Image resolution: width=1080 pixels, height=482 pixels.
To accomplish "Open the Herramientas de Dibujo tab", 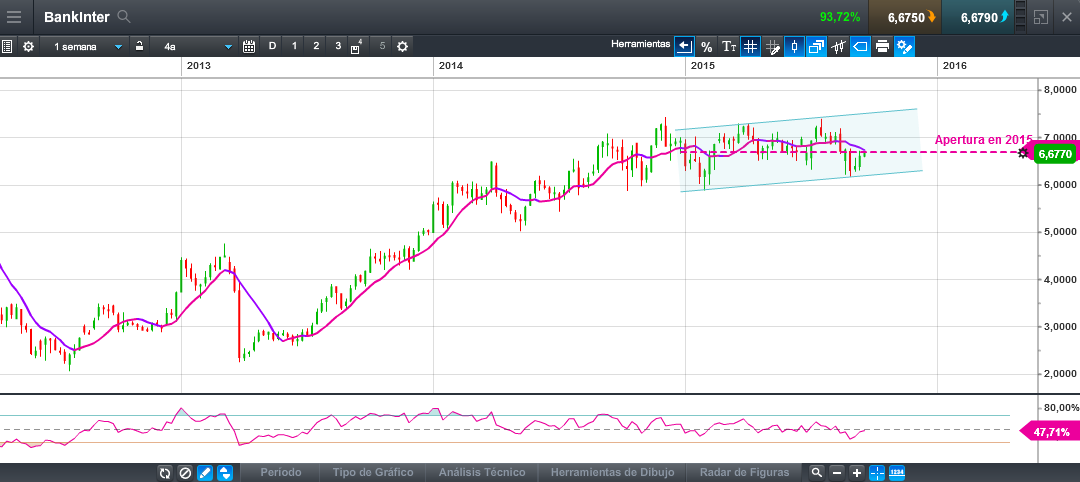I will tap(612, 472).
